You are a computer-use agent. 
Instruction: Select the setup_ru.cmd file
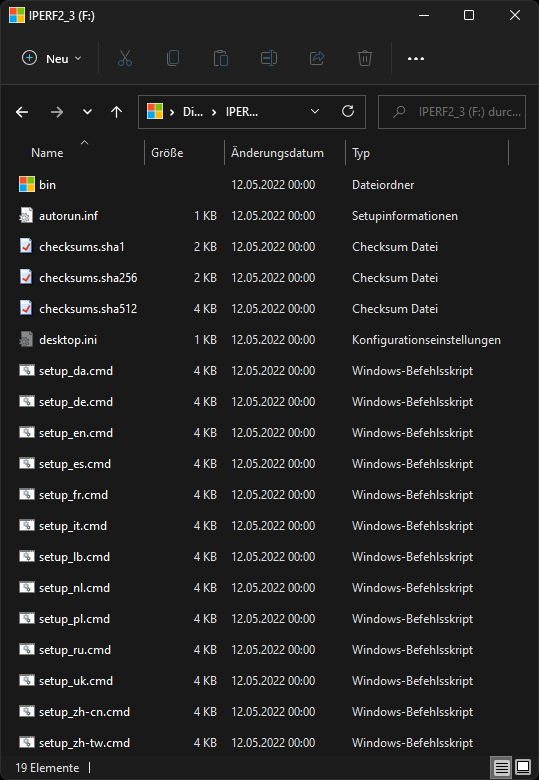[x=75, y=650]
